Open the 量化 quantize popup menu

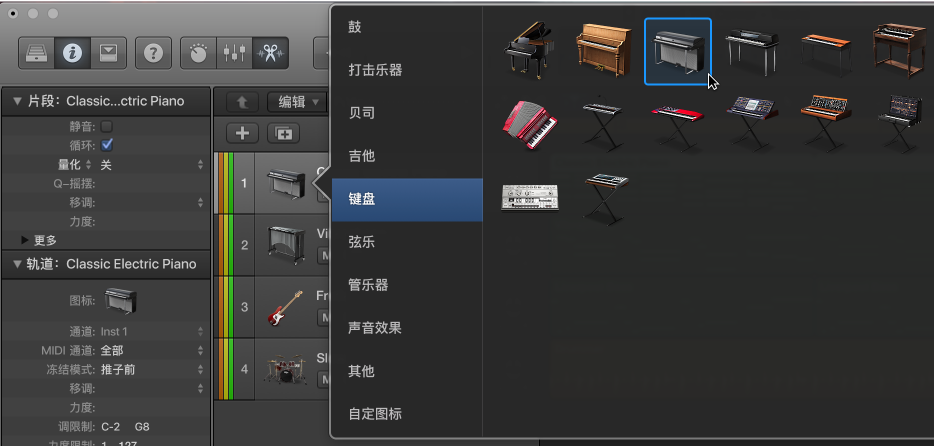coord(150,165)
